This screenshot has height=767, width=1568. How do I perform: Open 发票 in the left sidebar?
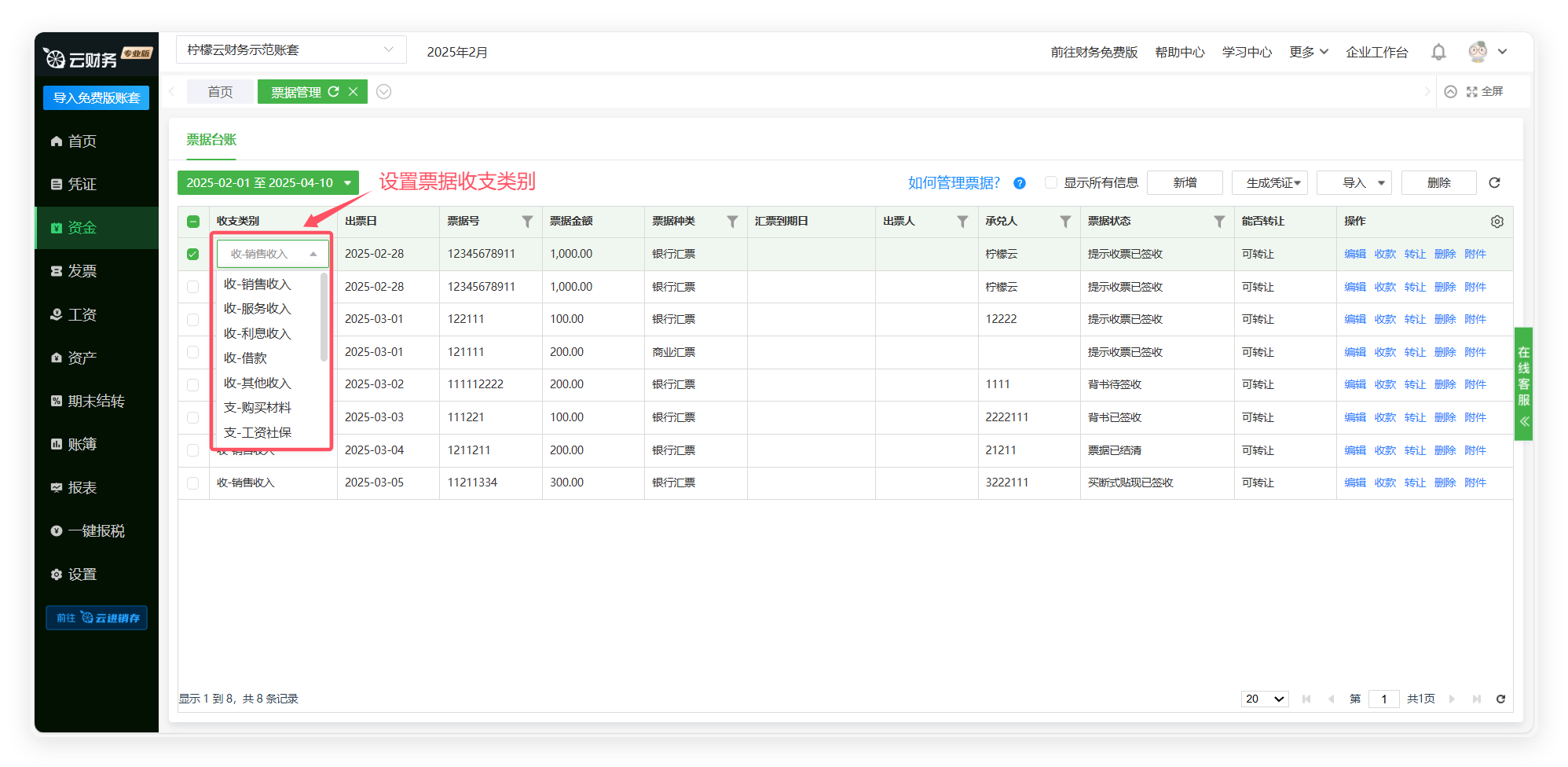click(x=82, y=271)
